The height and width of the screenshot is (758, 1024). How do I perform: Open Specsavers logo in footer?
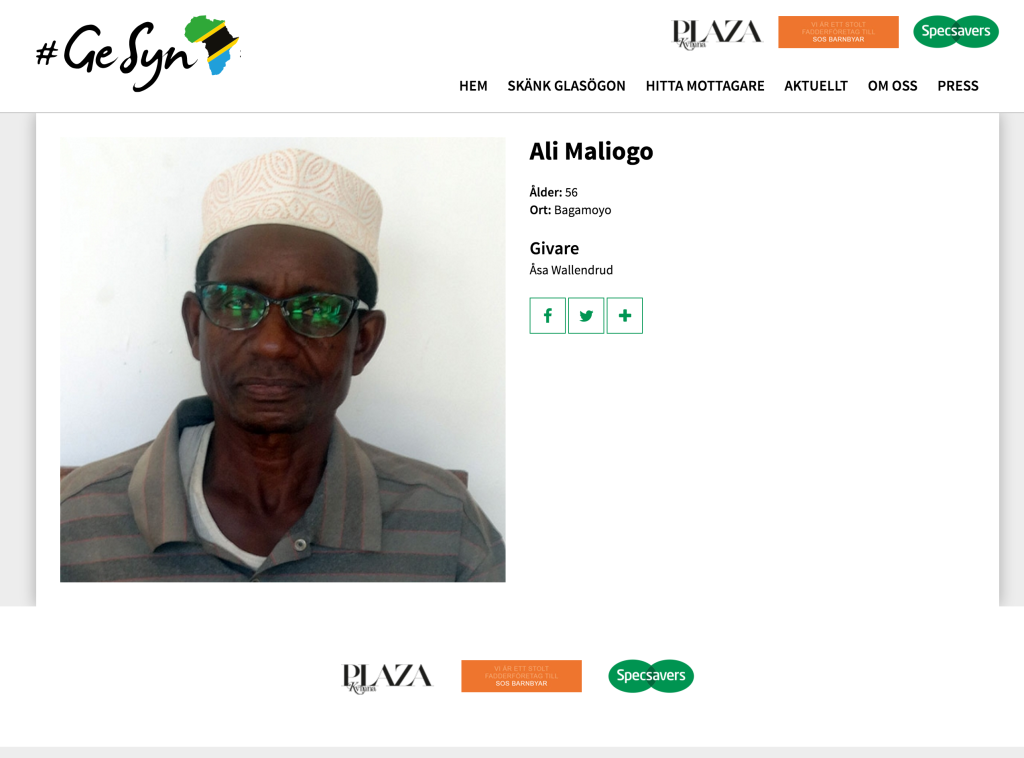tap(651, 676)
